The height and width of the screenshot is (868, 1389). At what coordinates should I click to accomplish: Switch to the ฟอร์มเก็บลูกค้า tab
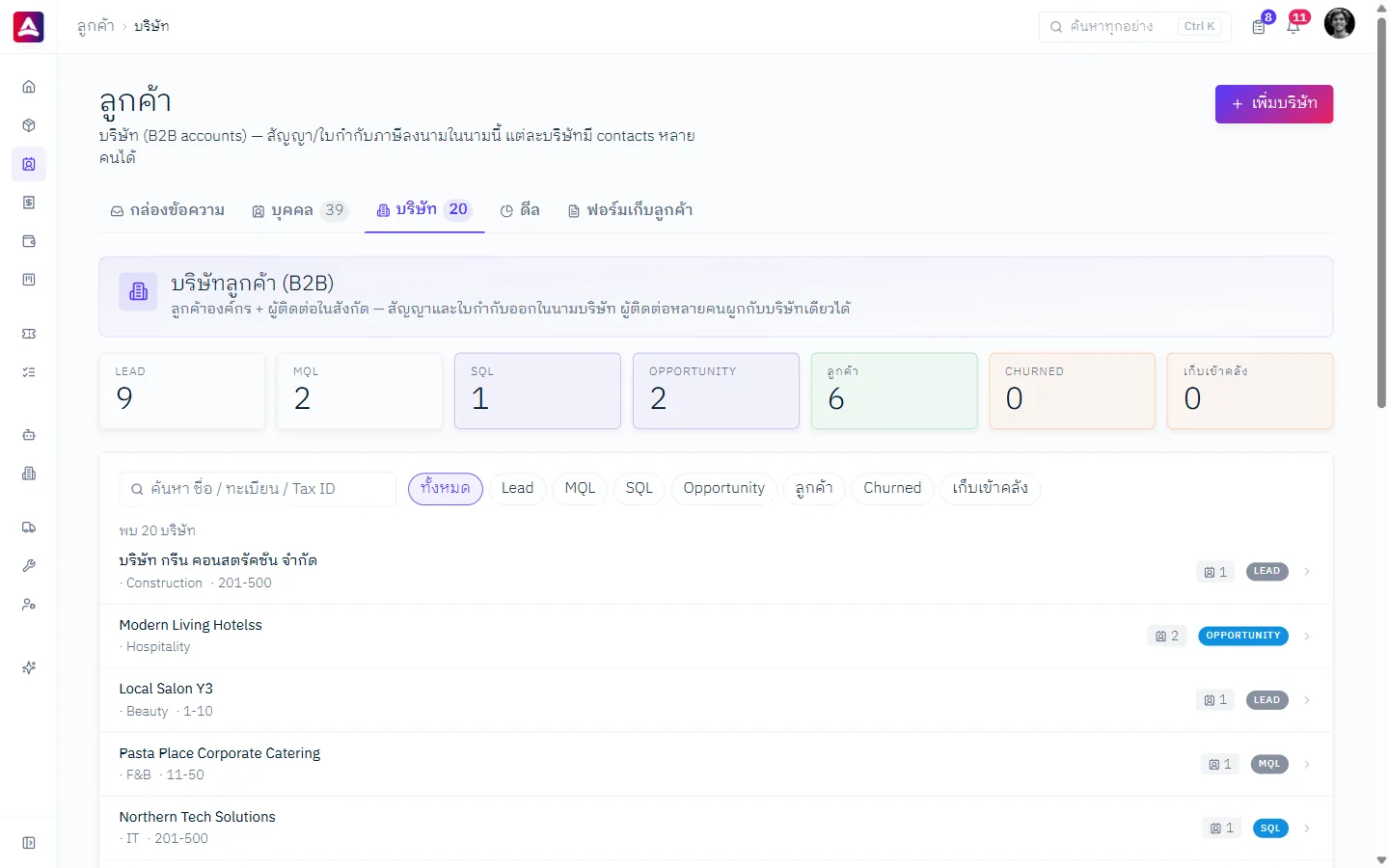pos(630,210)
